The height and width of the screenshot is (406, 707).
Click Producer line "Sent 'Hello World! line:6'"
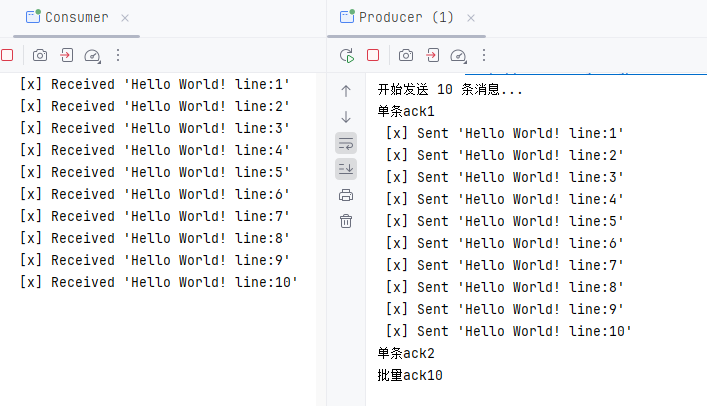coord(505,243)
